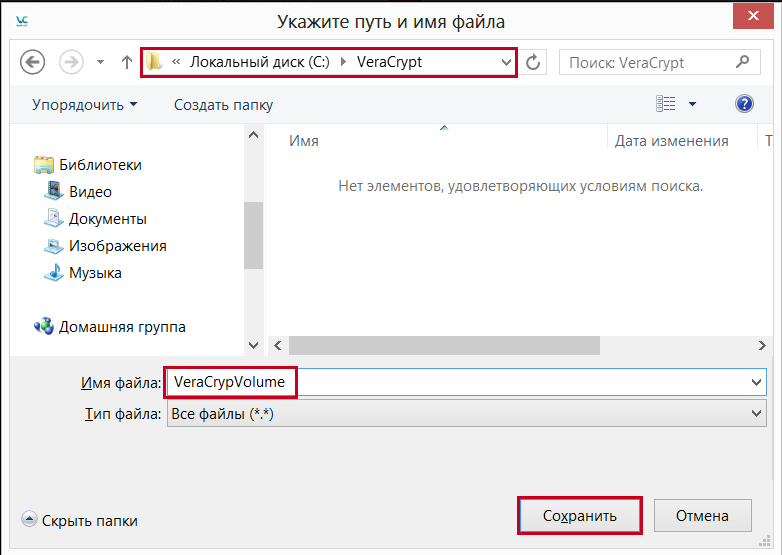This screenshot has height=555, width=782.
Task: Open recent locations dropdown arrow
Action: point(100,62)
